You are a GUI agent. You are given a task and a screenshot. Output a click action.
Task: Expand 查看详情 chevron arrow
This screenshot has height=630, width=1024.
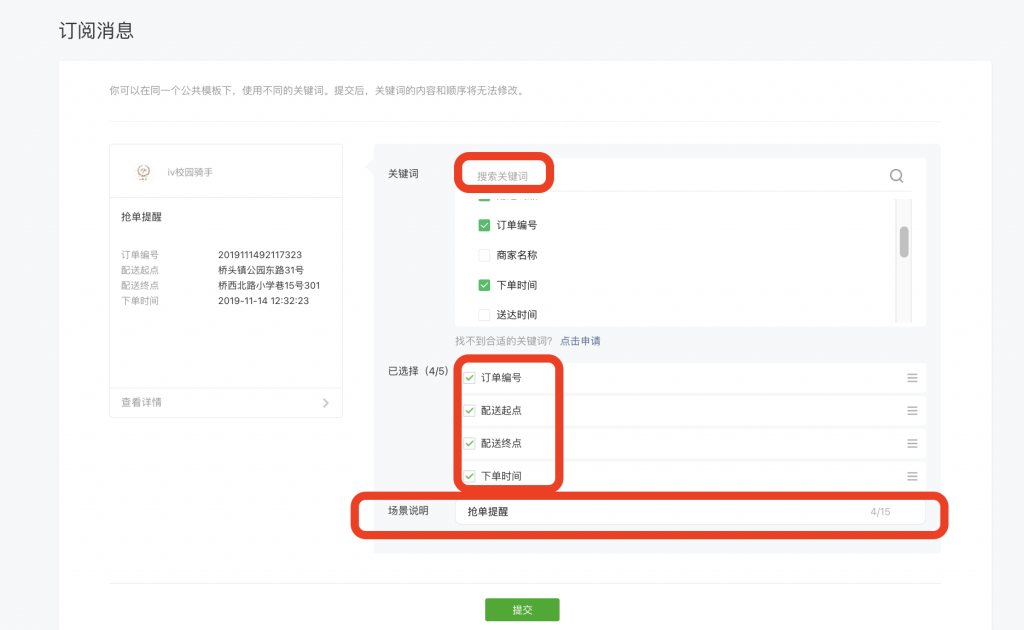pyautogui.click(x=326, y=403)
